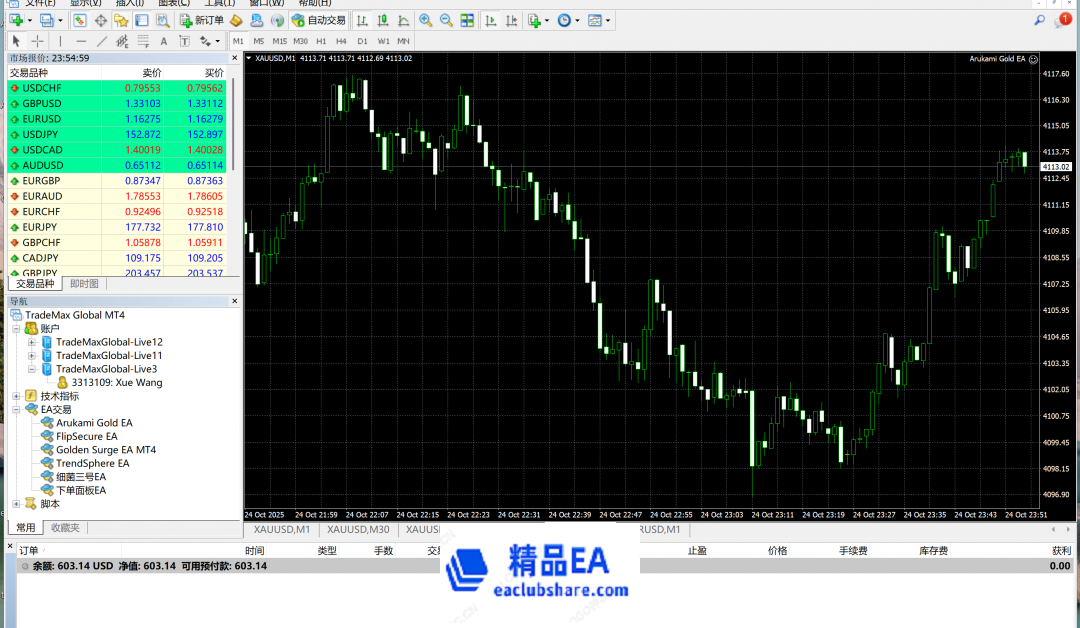Switch timeframe to H4
The width and height of the screenshot is (1080, 628).
342,41
